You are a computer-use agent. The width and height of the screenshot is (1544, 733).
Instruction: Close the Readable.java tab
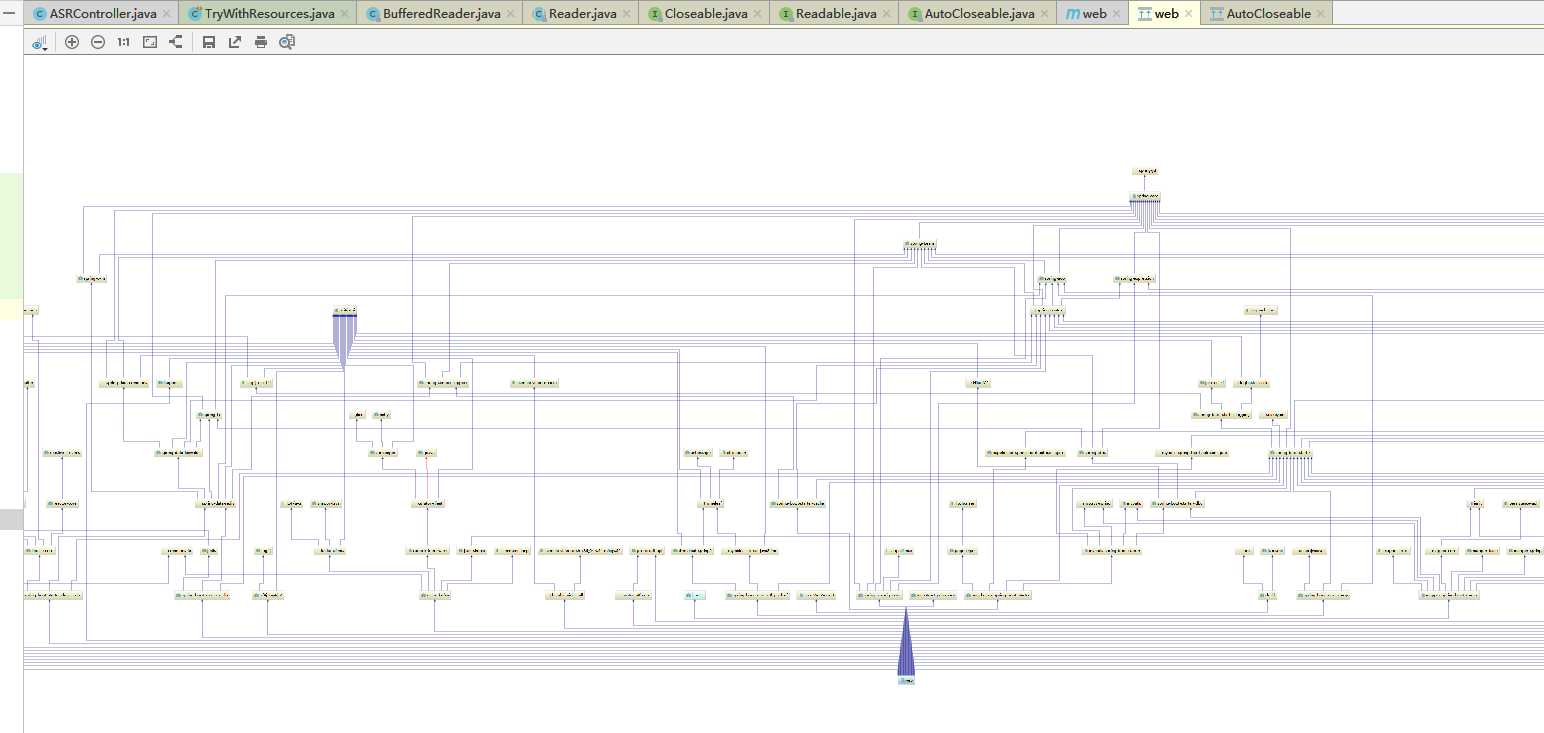887,14
